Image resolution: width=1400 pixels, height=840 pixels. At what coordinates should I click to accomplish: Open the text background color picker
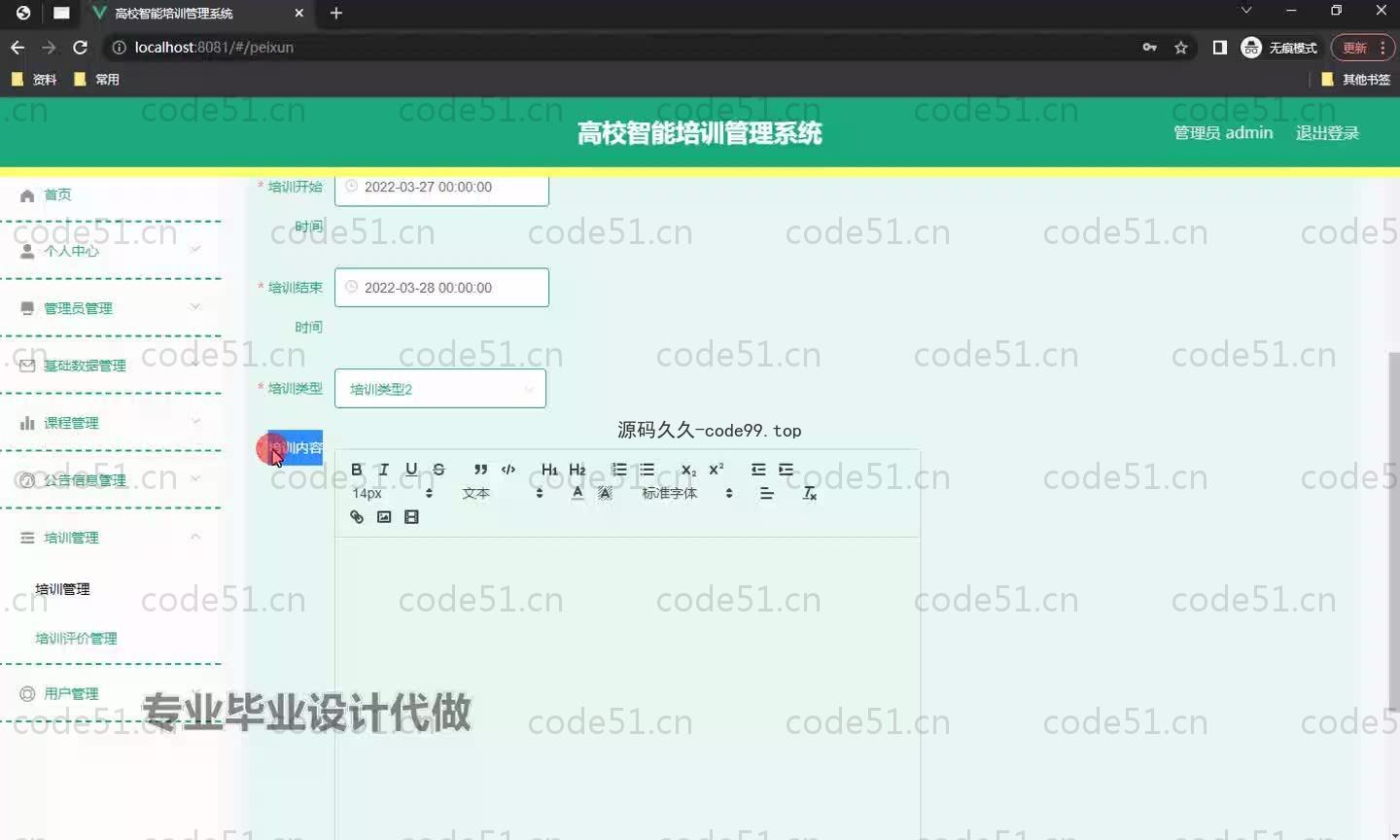tap(605, 493)
